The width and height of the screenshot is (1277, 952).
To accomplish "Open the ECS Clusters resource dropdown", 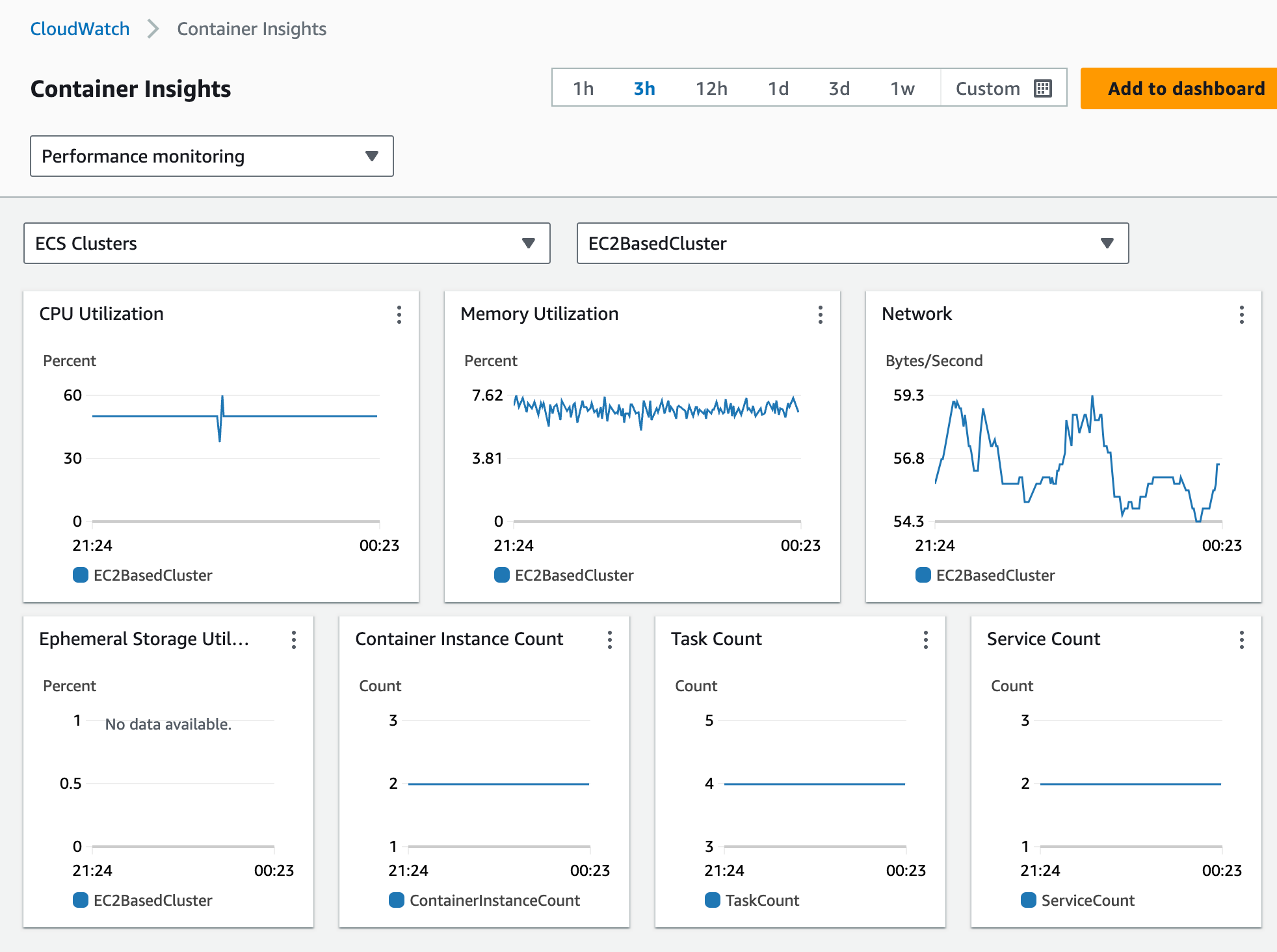I will point(287,243).
